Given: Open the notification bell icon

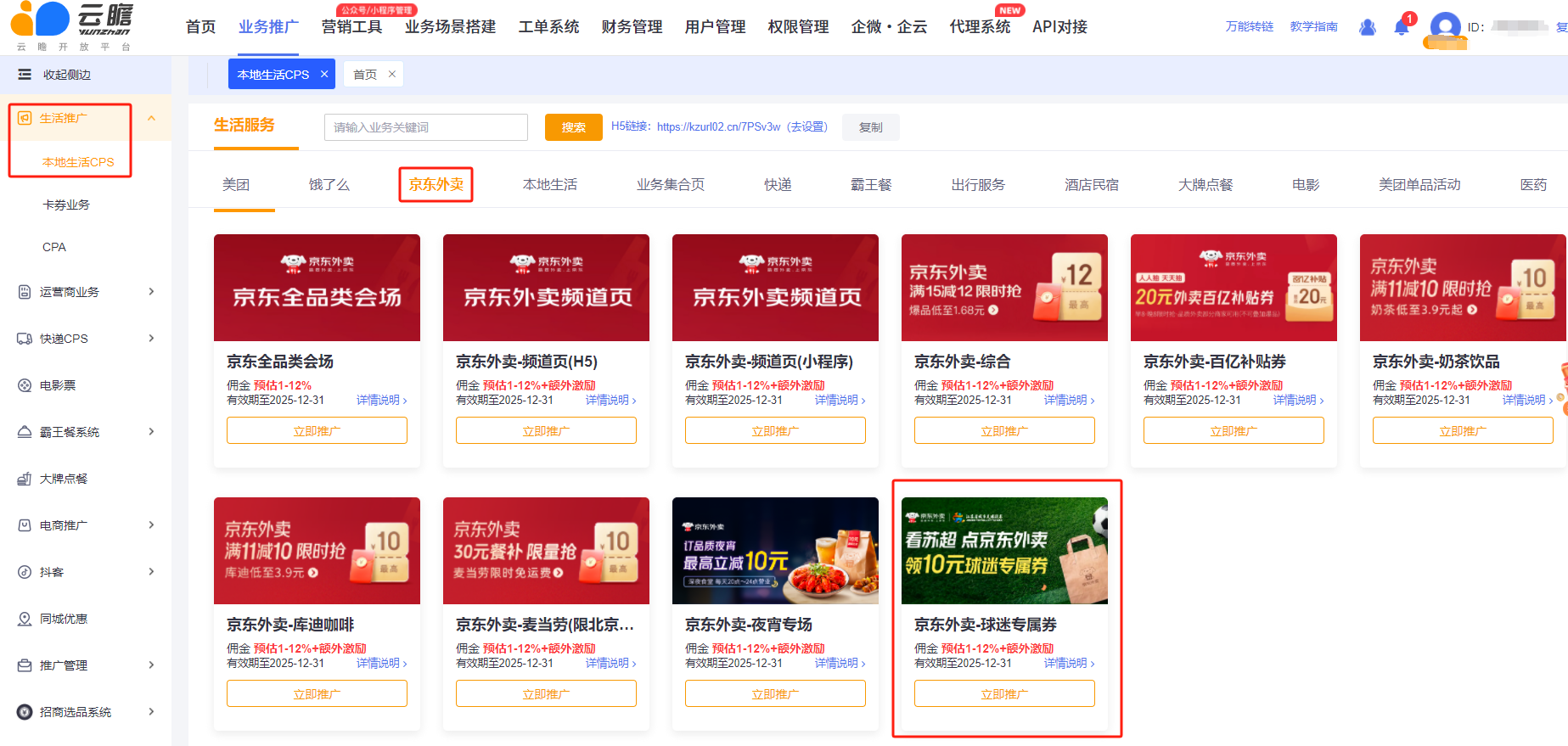Looking at the screenshot, I should 1402,27.
